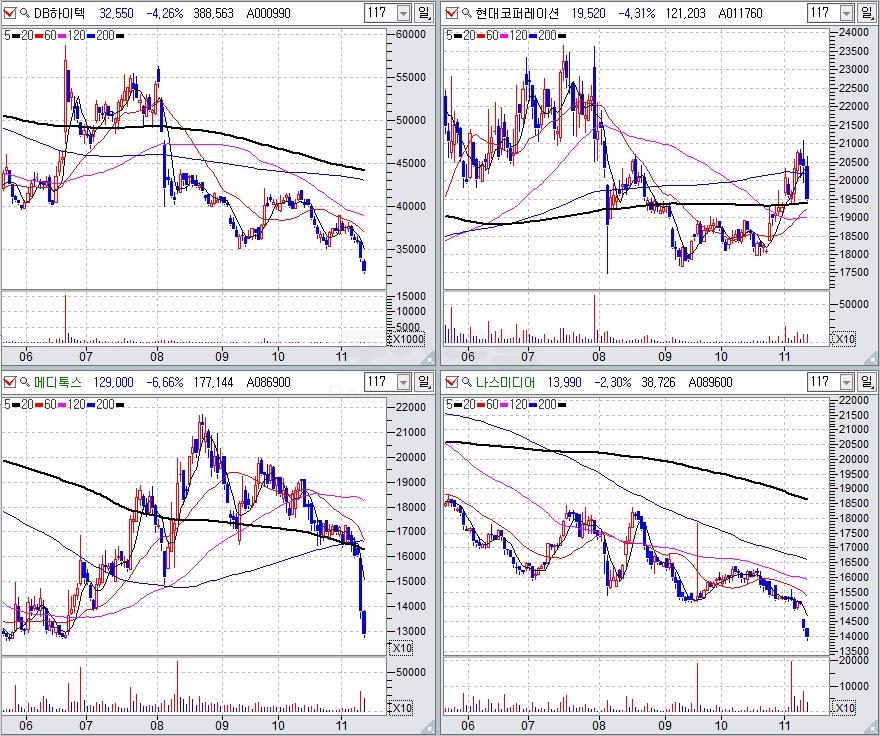Toggle the 메디톡스 chart checkbox
880x736 pixels.
(10, 382)
